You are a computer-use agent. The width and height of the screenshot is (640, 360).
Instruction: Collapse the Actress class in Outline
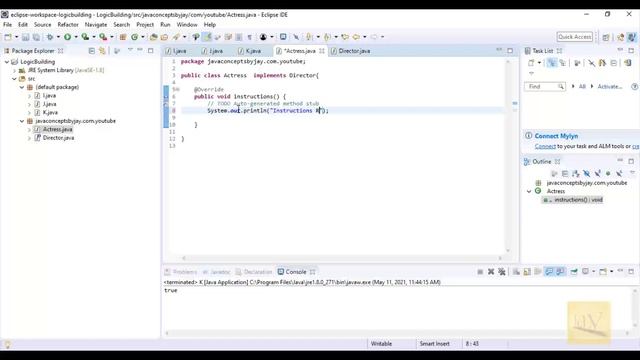[x=529, y=191]
